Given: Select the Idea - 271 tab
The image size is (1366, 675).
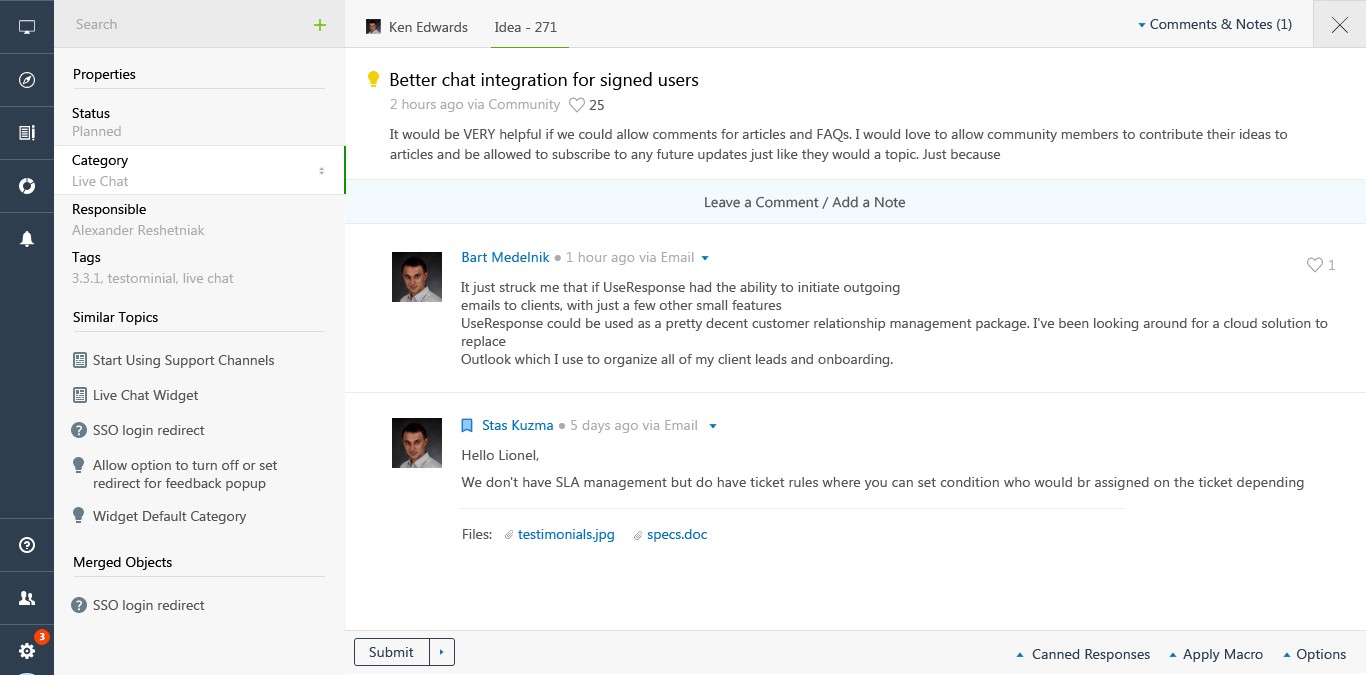Looking at the screenshot, I should coord(525,27).
